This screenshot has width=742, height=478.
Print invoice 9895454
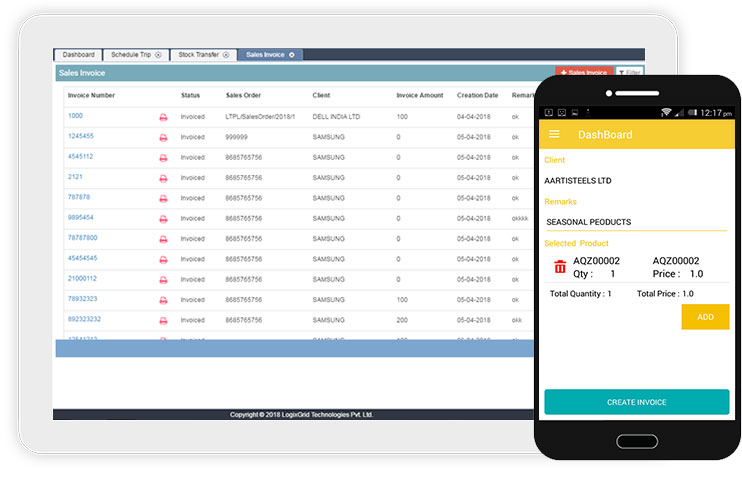click(163, 219)
